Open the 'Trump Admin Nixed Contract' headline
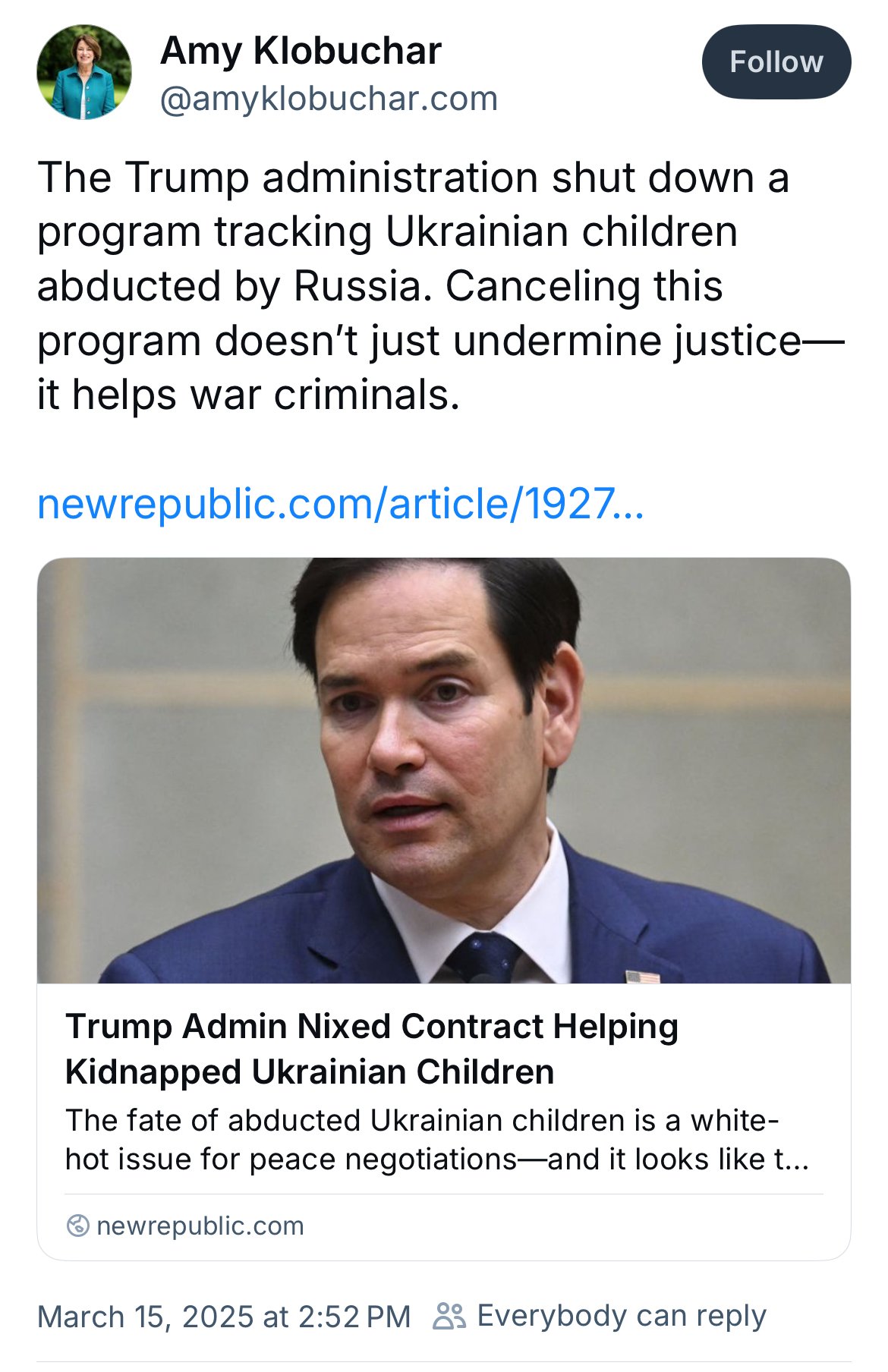 371,1027
